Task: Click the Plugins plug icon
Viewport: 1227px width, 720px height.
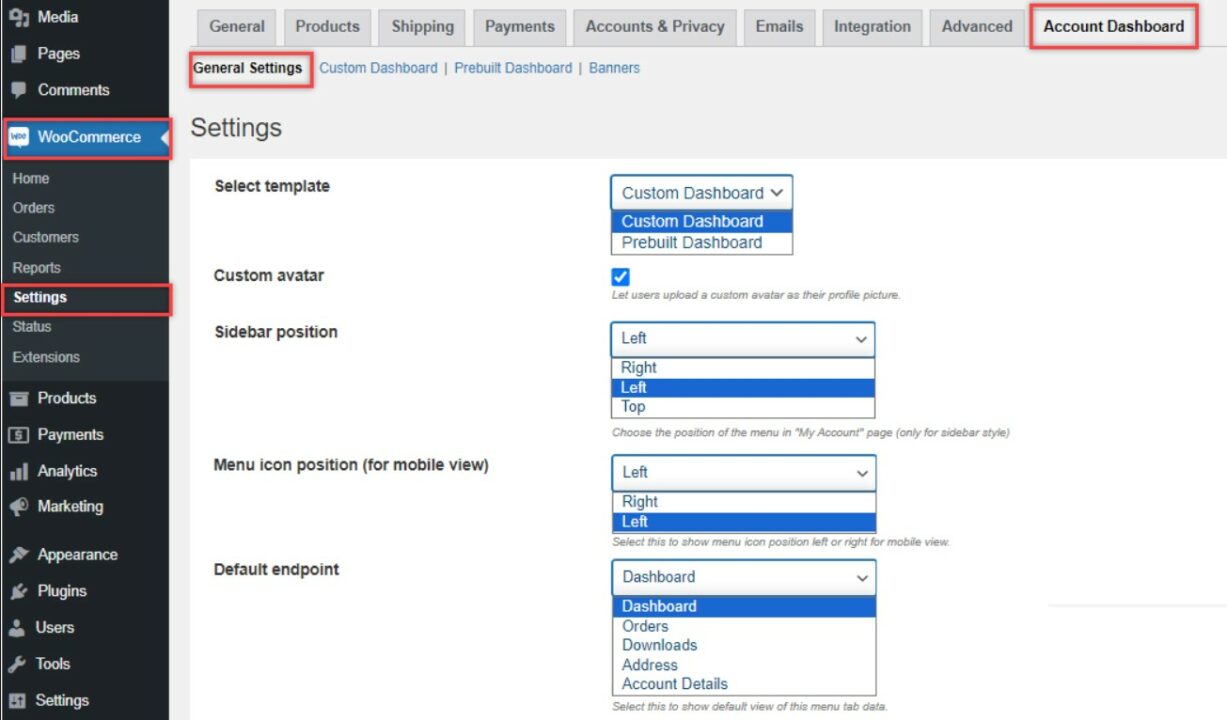Action: pyautogui.click(x=18, y=591)
